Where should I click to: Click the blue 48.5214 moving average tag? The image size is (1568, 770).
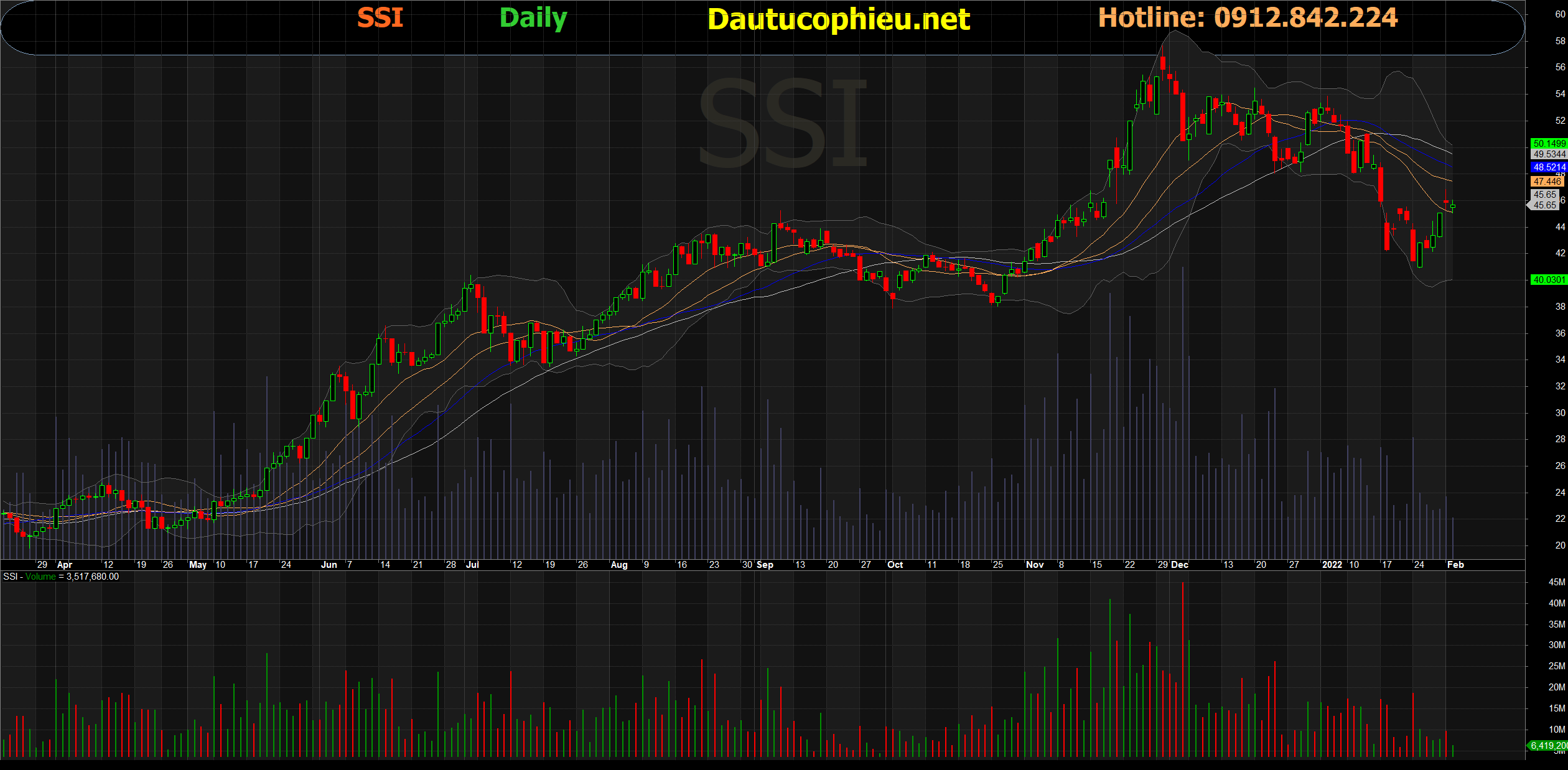[1549, 167]
